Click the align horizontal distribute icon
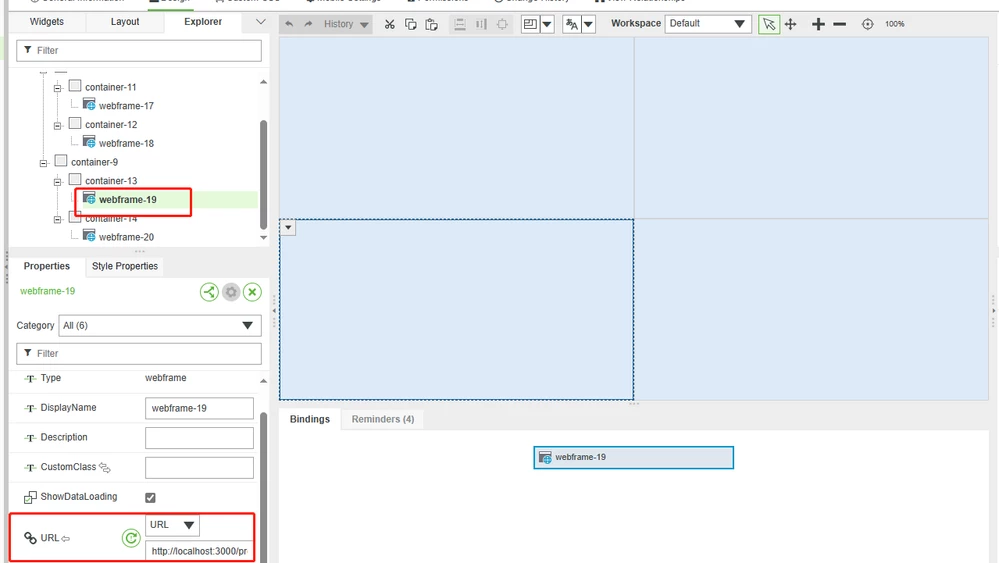This screenshot has width=999, height=563. pyautogui.click(x=481, y=24)
